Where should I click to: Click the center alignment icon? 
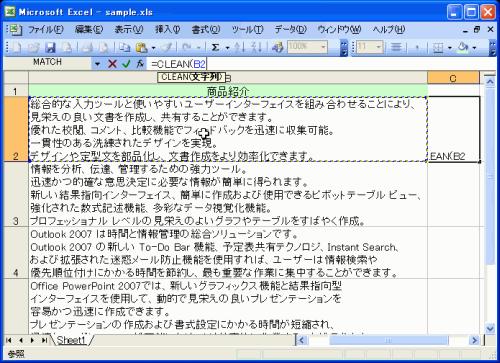tap(396, 48)
